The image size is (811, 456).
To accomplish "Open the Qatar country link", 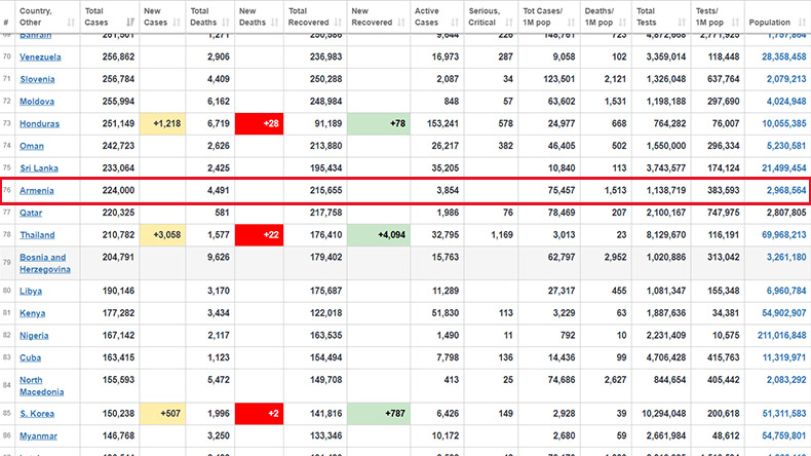I will [31, 212].
